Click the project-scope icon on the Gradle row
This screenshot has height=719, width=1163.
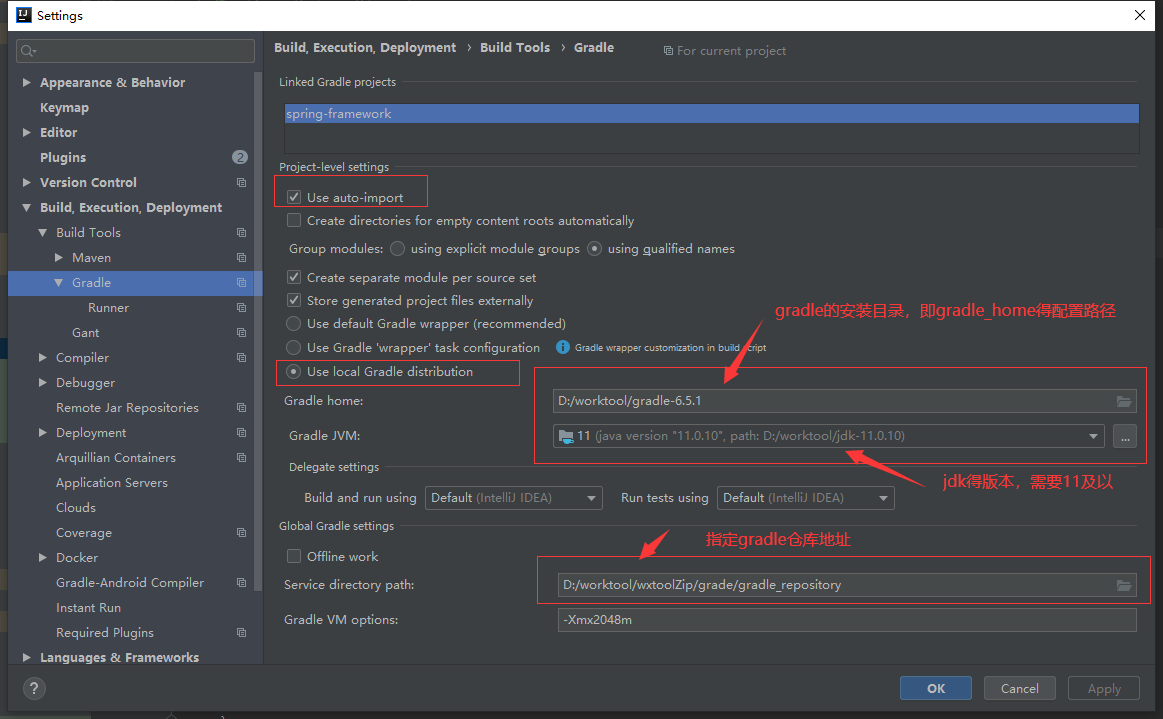pyautogui.click(x=241, y=283)
